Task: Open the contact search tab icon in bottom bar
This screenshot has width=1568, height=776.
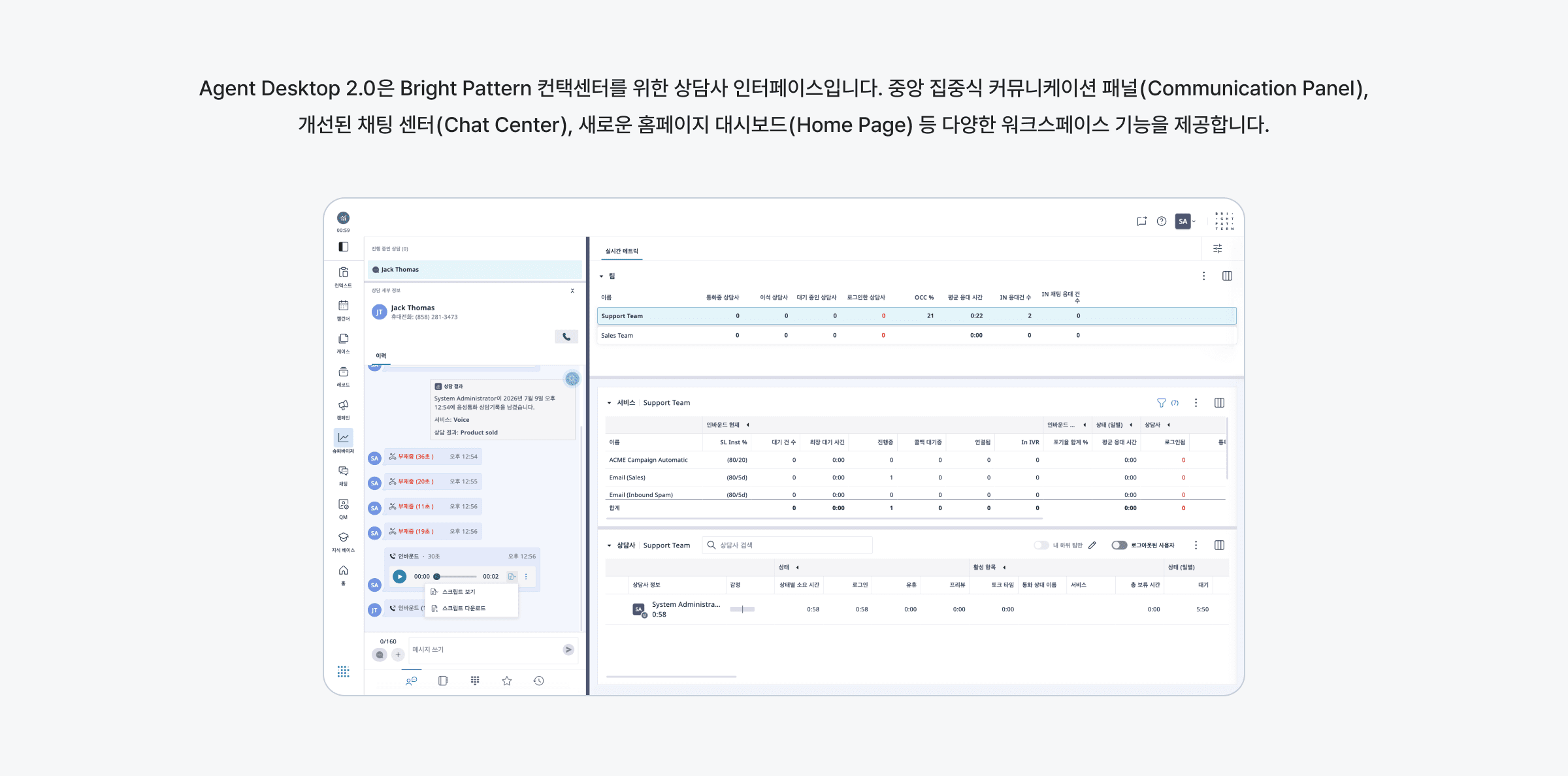Action: click(411, 681)
